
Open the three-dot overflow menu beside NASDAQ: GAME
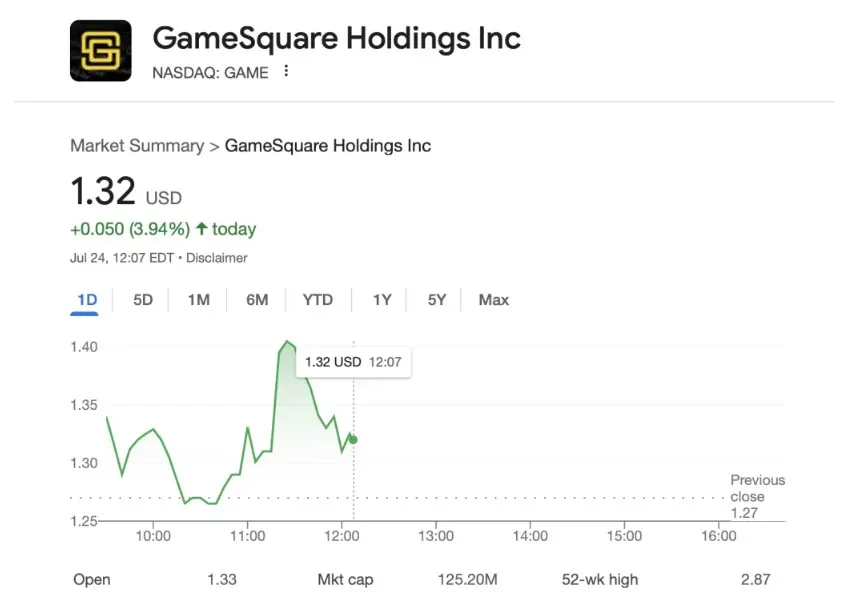pyautogui.click(x=288, y=72)
